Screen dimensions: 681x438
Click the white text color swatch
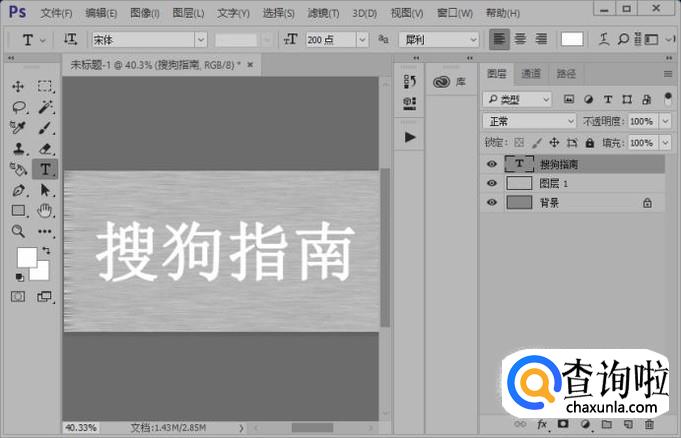572,40
